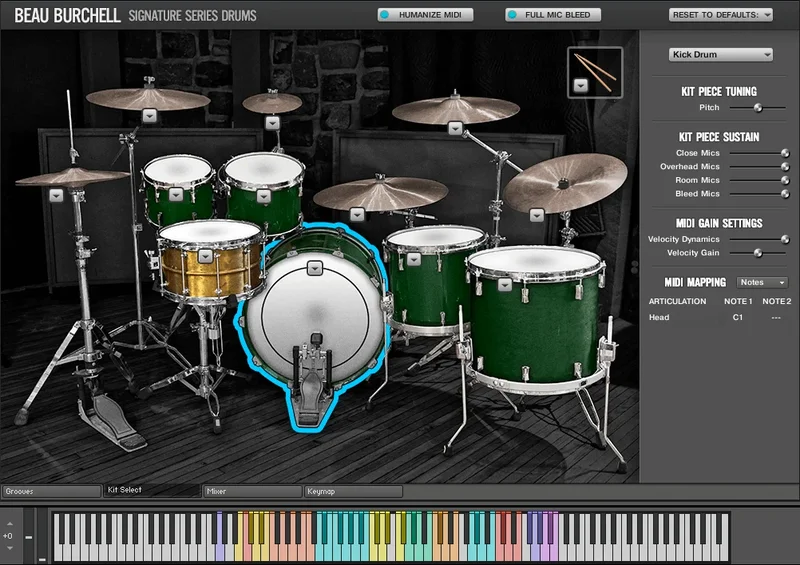The width and height of the screenshot is (800, 565).
Task: Click the hi-hat foot pedal
Action: pos(110,421)
